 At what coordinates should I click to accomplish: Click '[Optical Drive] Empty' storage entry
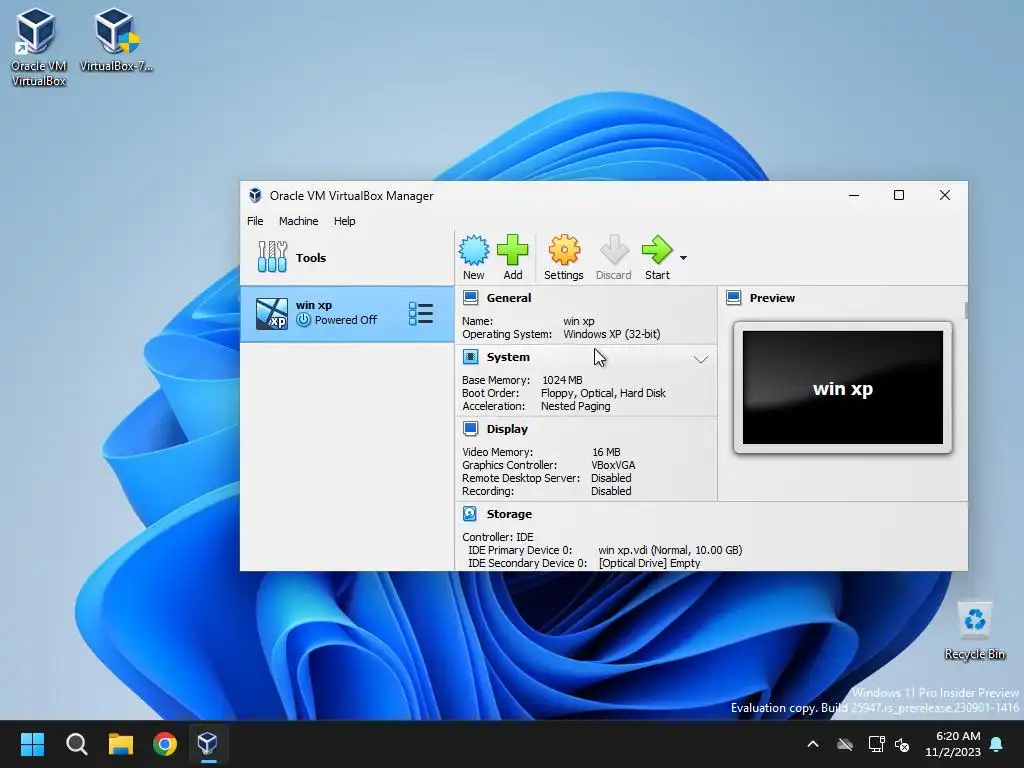click(650, 563)
